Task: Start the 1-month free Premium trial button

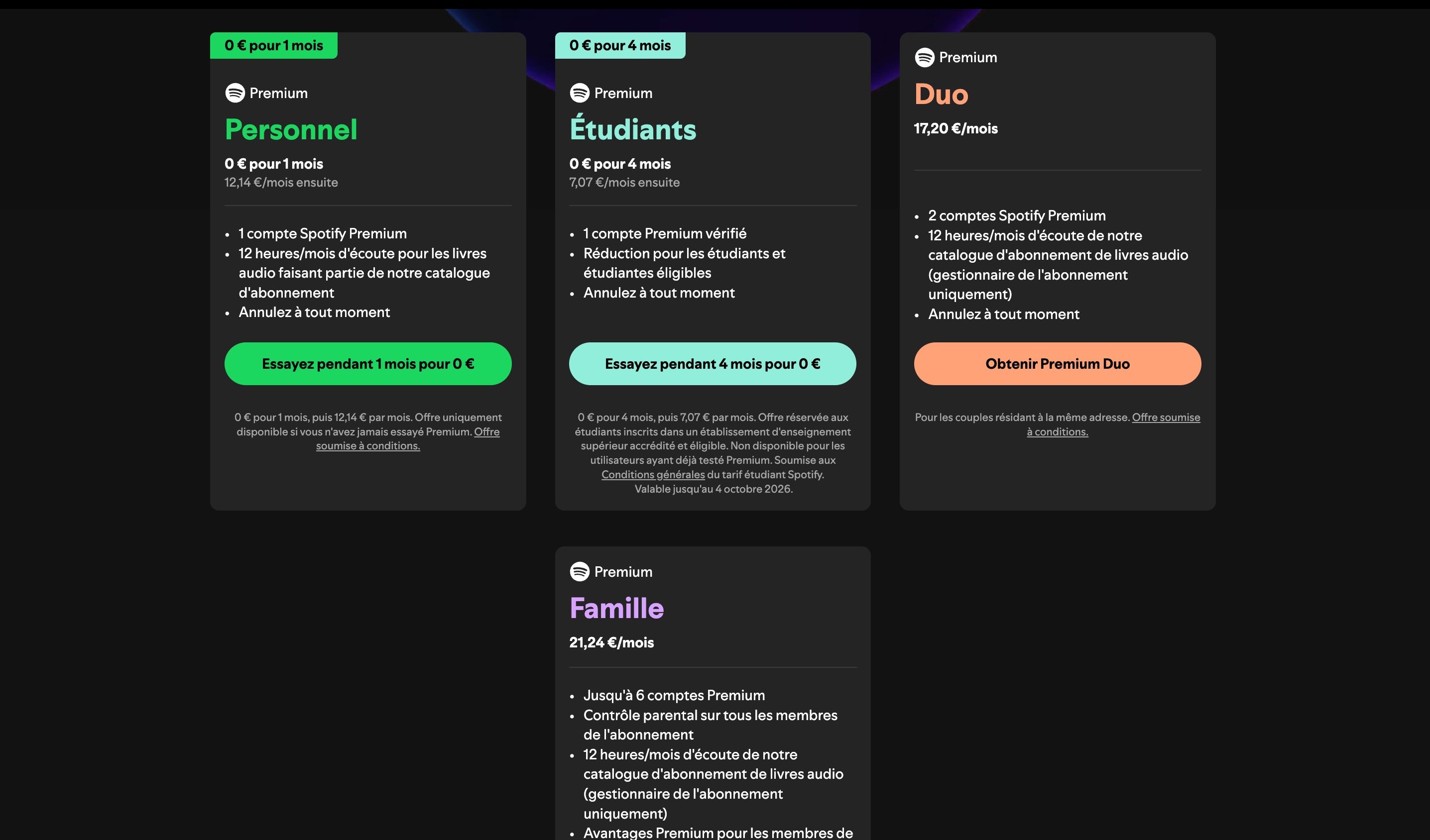Action: tap(368, 364)
